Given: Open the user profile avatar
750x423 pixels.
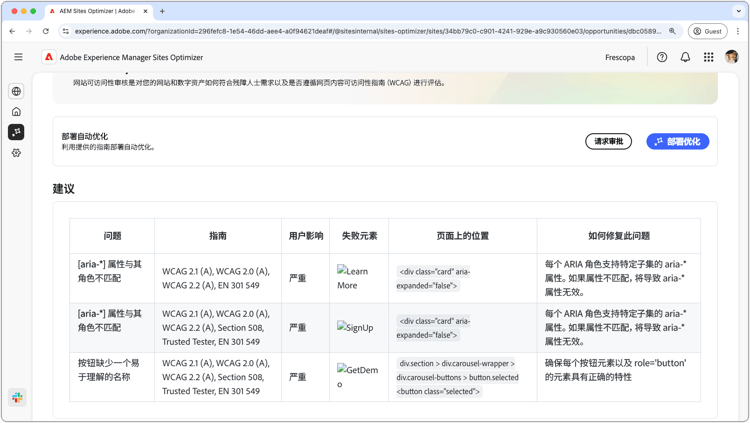Looking at the screenshot, I should point(731,57).
